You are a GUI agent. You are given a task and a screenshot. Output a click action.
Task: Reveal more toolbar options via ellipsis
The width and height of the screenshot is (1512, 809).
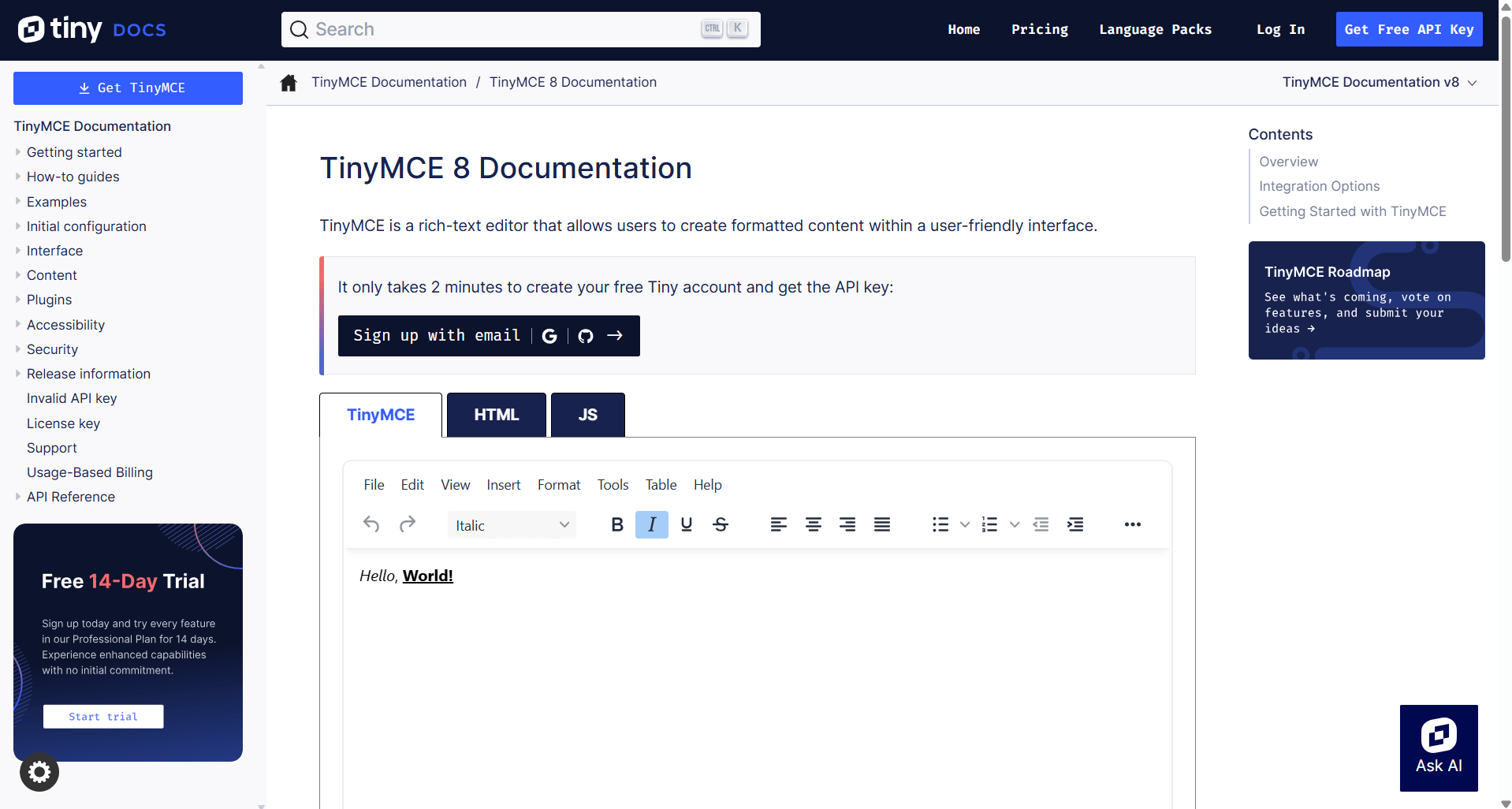tap(1132, 524)
